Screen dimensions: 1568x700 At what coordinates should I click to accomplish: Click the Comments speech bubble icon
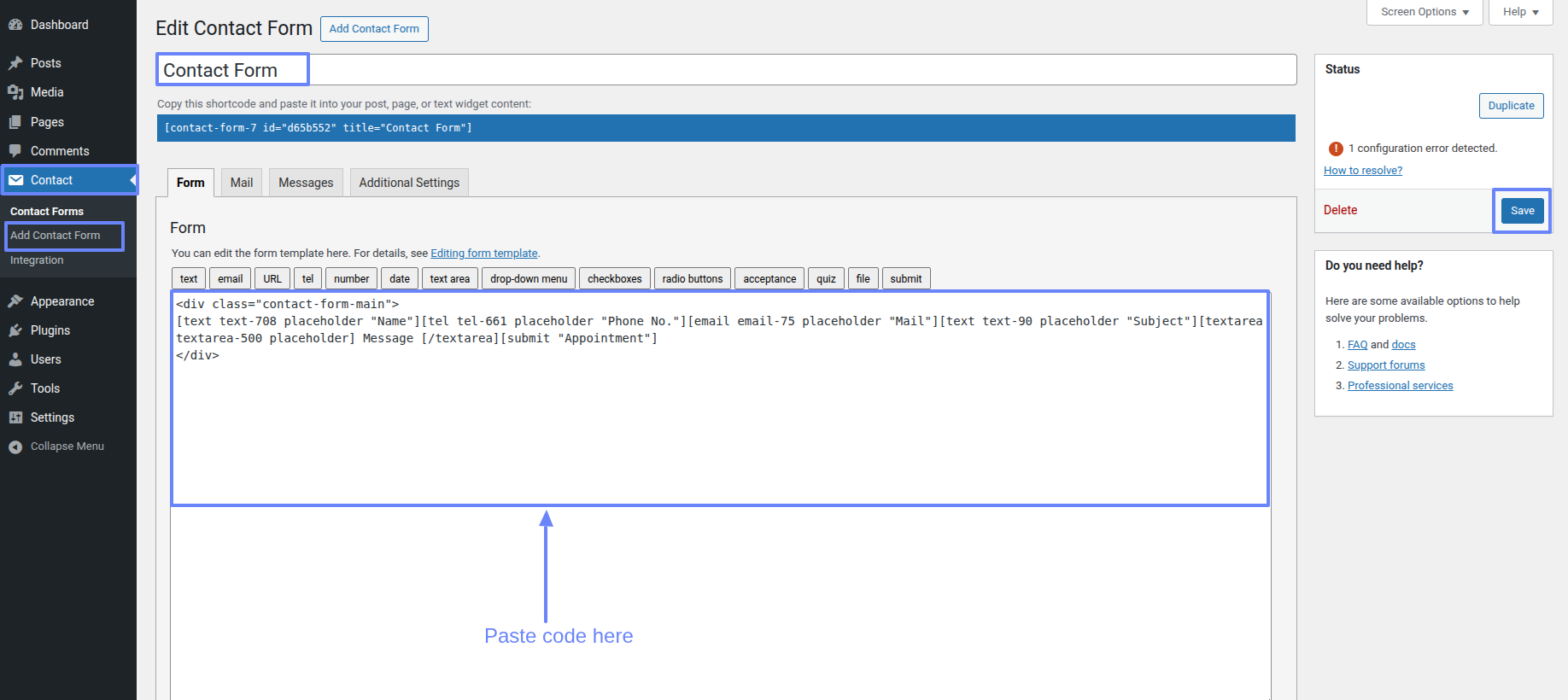pyautogui.click(x=15, y=151)
